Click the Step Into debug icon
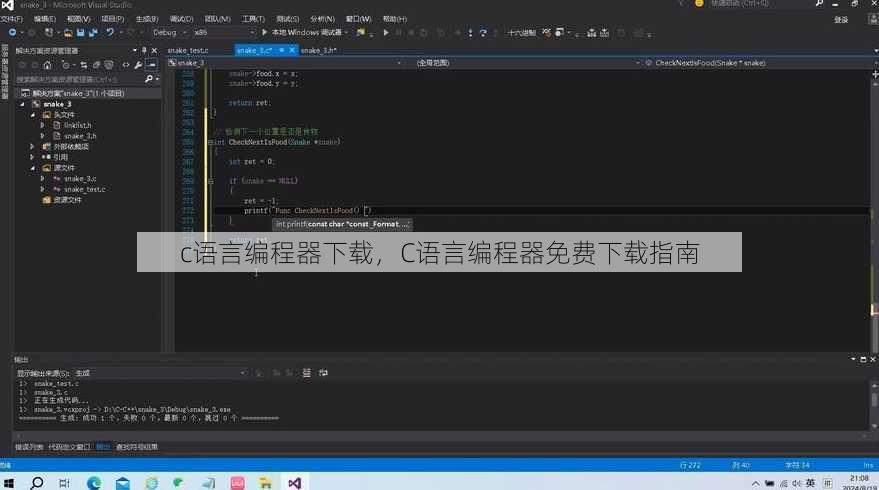Viewport: 879px width, 490px height. click(470, 33)
